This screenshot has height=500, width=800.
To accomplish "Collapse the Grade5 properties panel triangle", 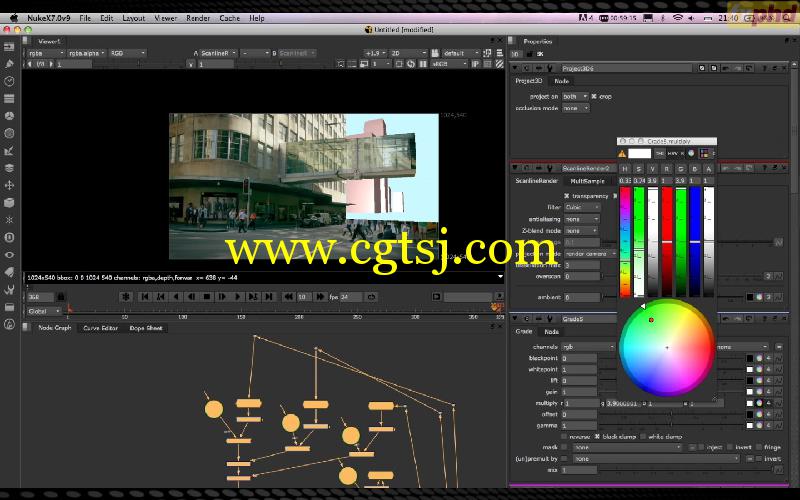I will (x=515, y=319).
